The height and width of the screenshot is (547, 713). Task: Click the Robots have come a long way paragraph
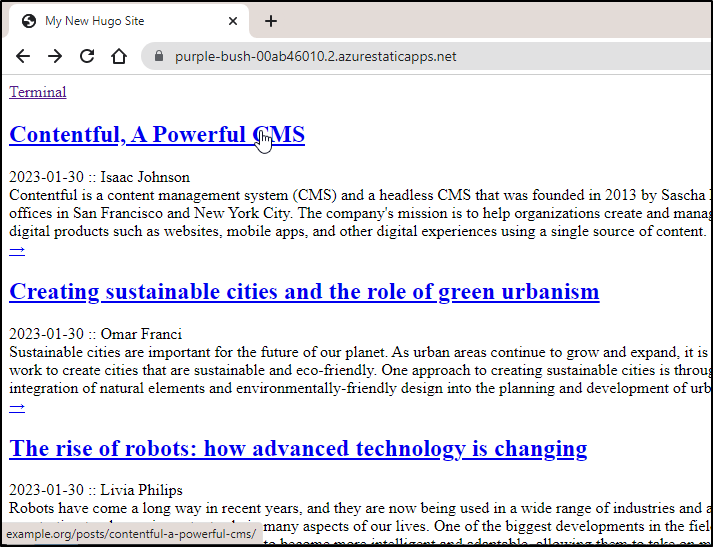click(360, 523)
